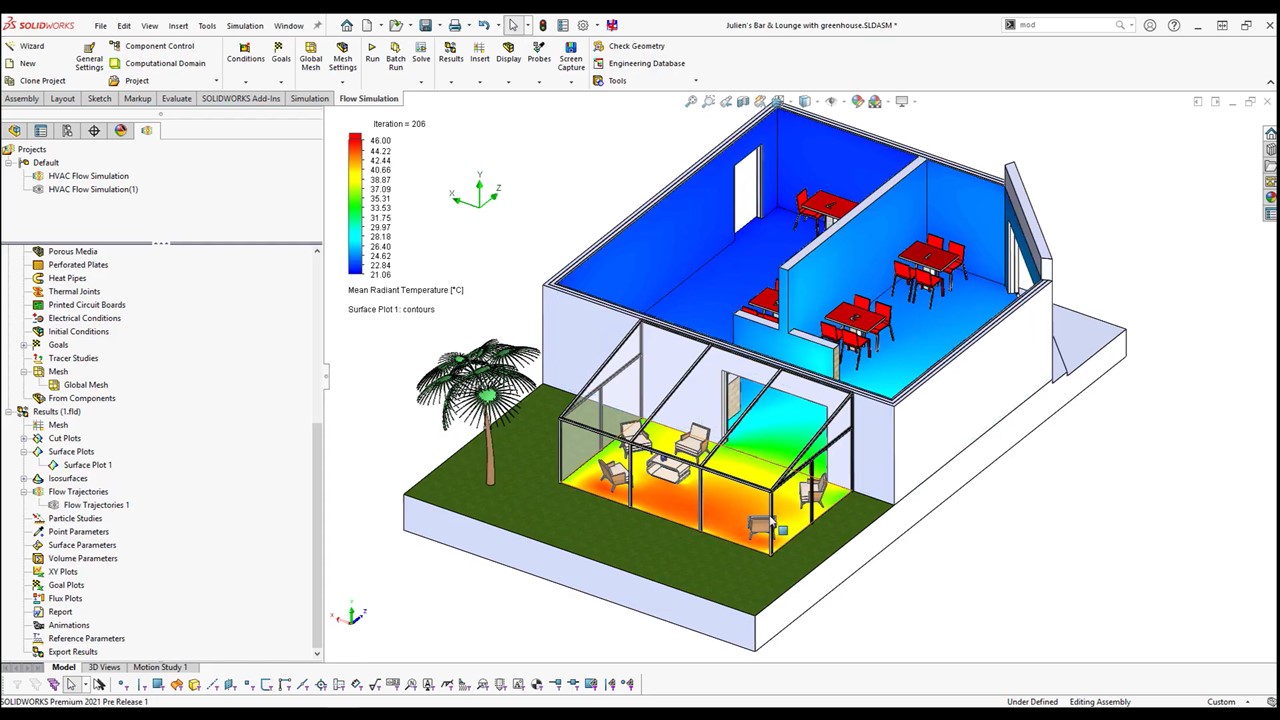The height and width of the screenshot is (720, 1280).
Task: Click the Print icon in the top toolbar
Action: (455, 25)
